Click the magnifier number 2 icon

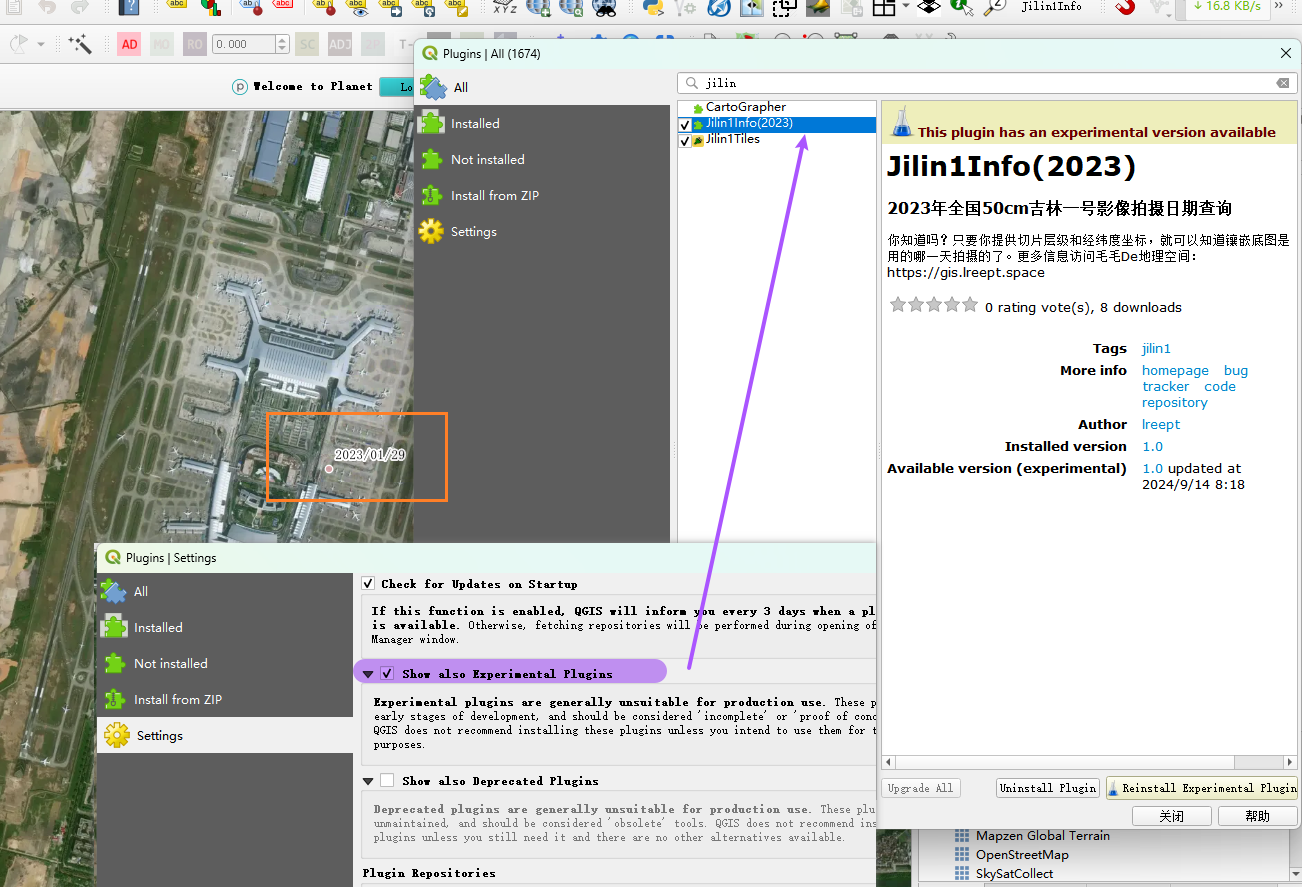tap(994, 7)
